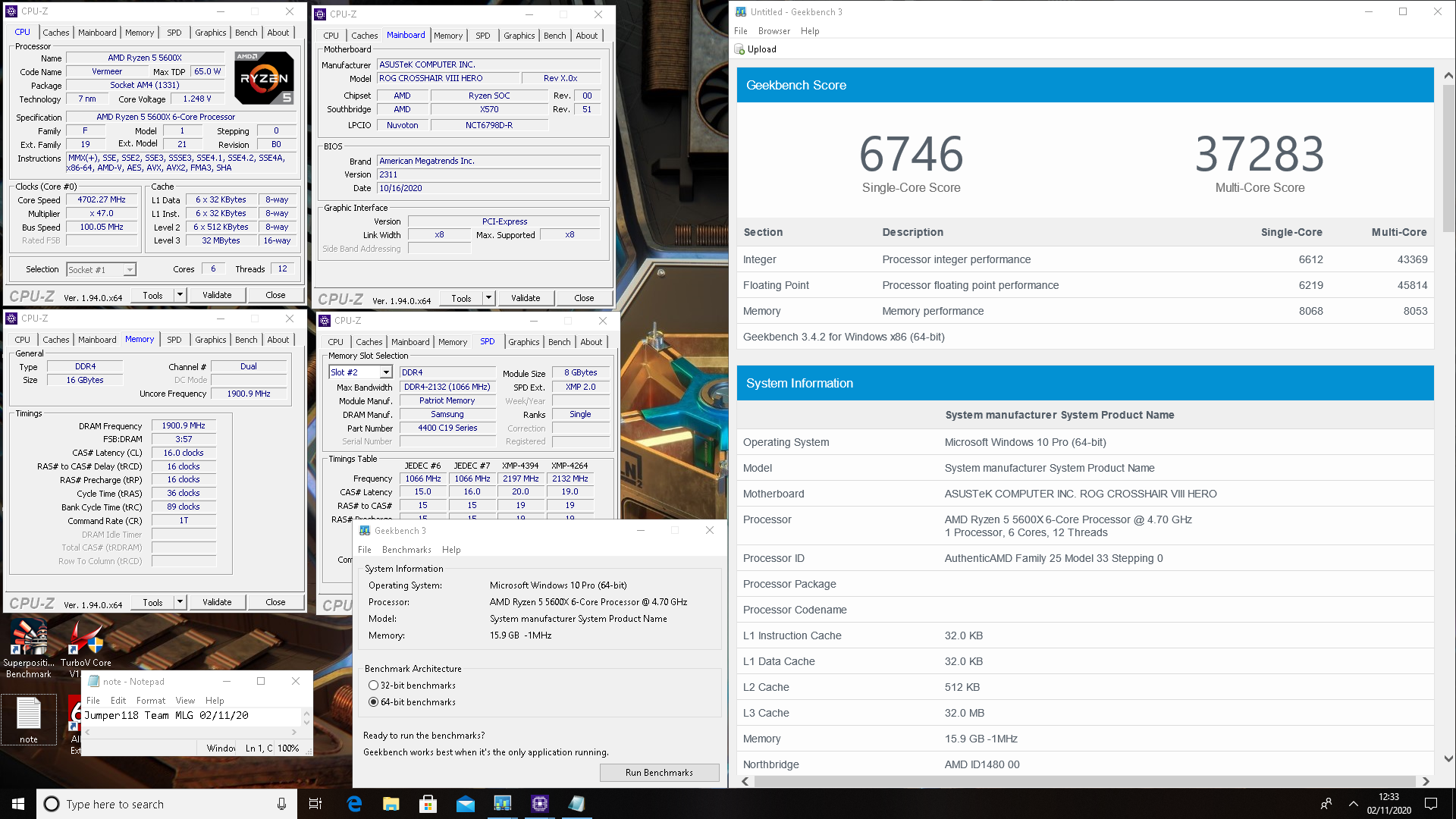Select 64-bit benchmarks radio option
Image resolution: width=1456 pixels, height=819 pixels.
pyautogui.click(x=373, y=702)
